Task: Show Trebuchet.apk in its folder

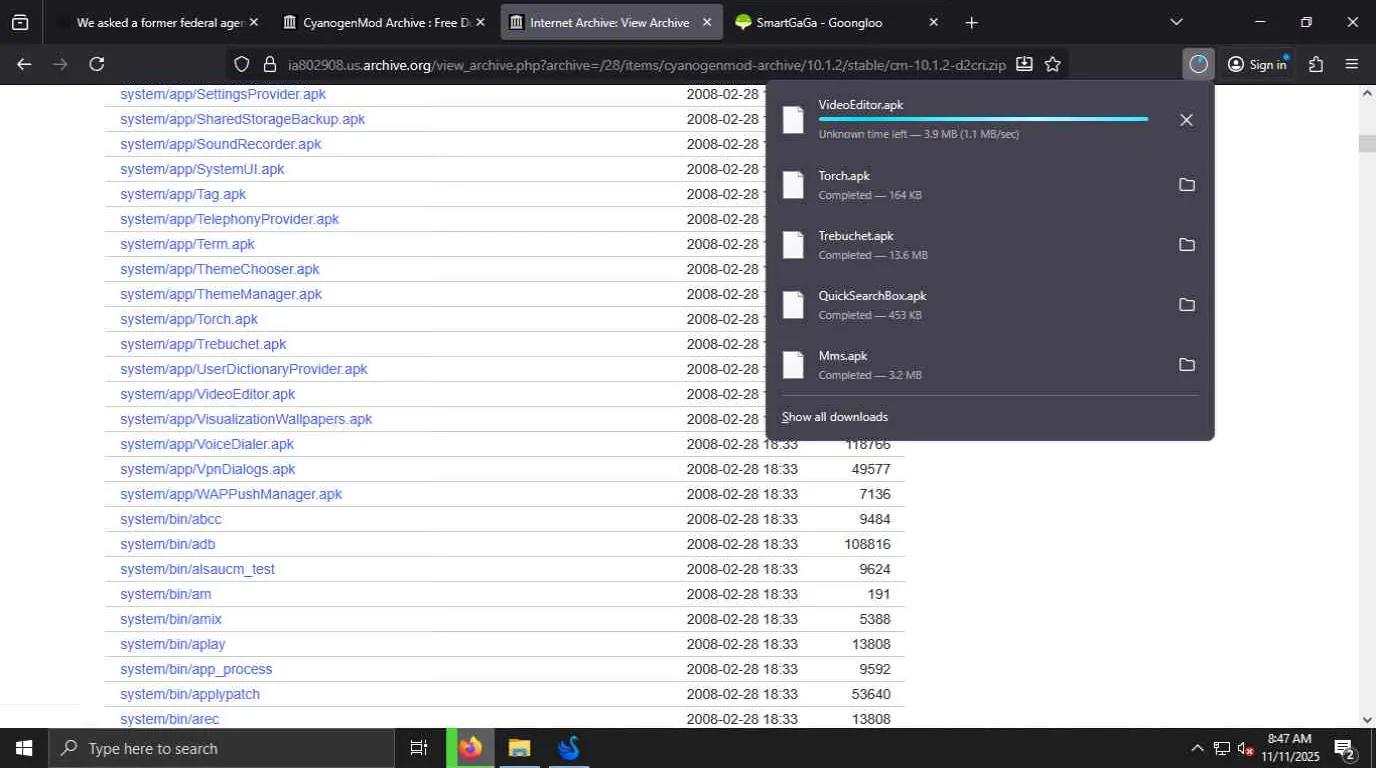Action: point(1186,245)
